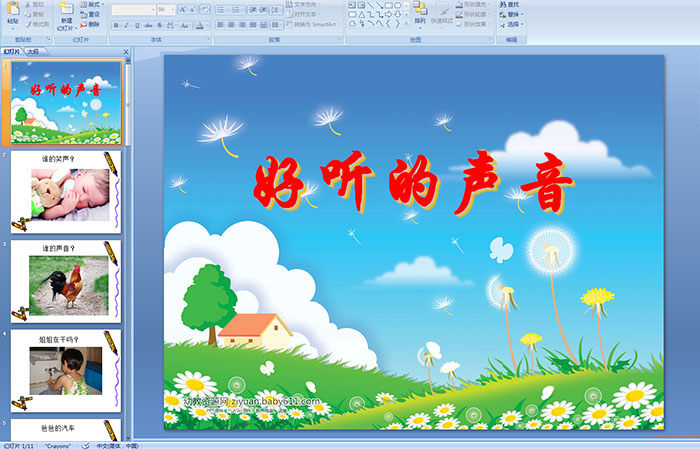Cut selection with 剪切 button
The image size is (700, 449).
click(x=35, y=5)
